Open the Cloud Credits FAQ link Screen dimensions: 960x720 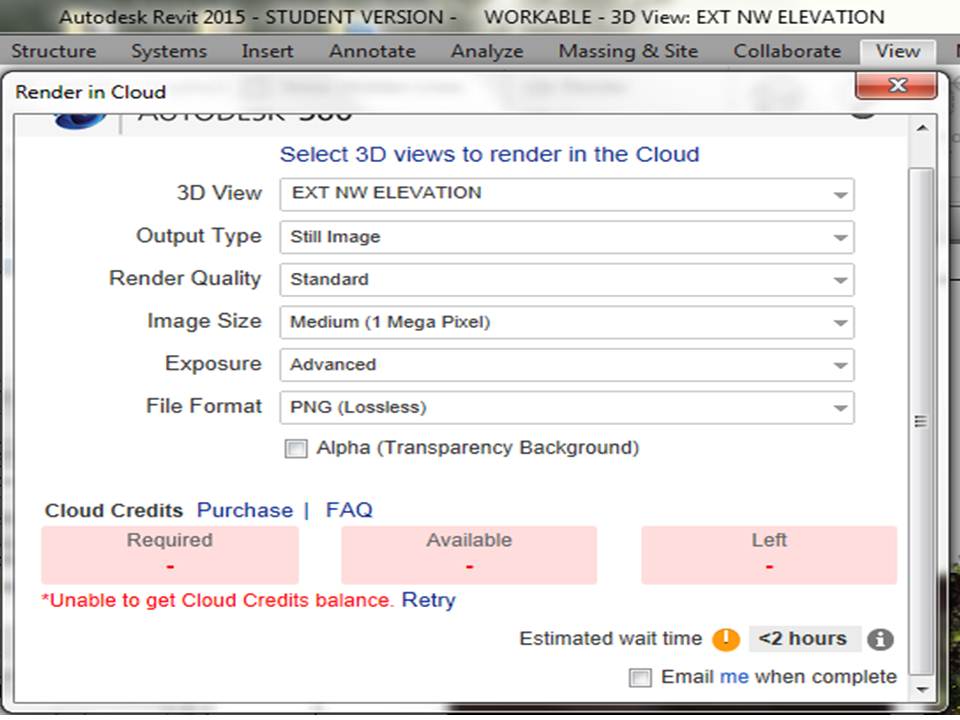(349, 510)
